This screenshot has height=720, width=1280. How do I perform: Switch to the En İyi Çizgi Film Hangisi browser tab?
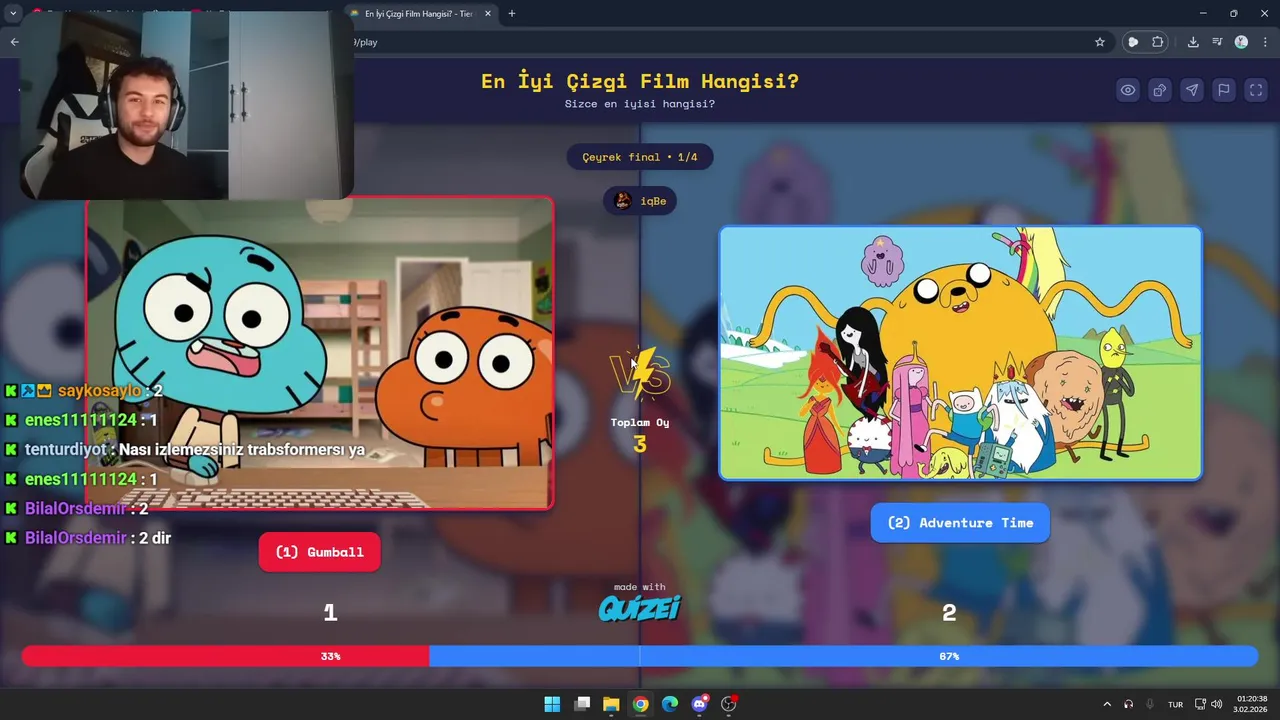418,14
